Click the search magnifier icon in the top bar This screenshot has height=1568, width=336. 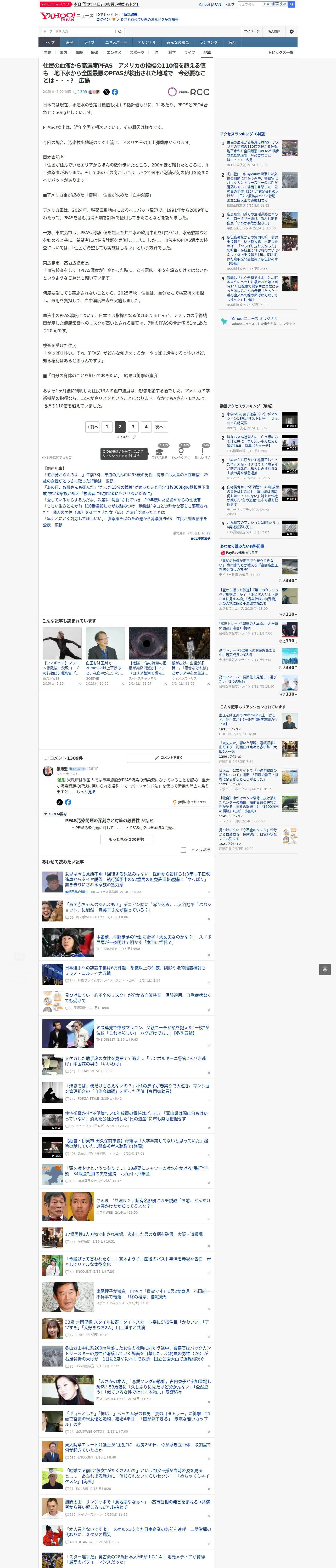pos(292,4)
